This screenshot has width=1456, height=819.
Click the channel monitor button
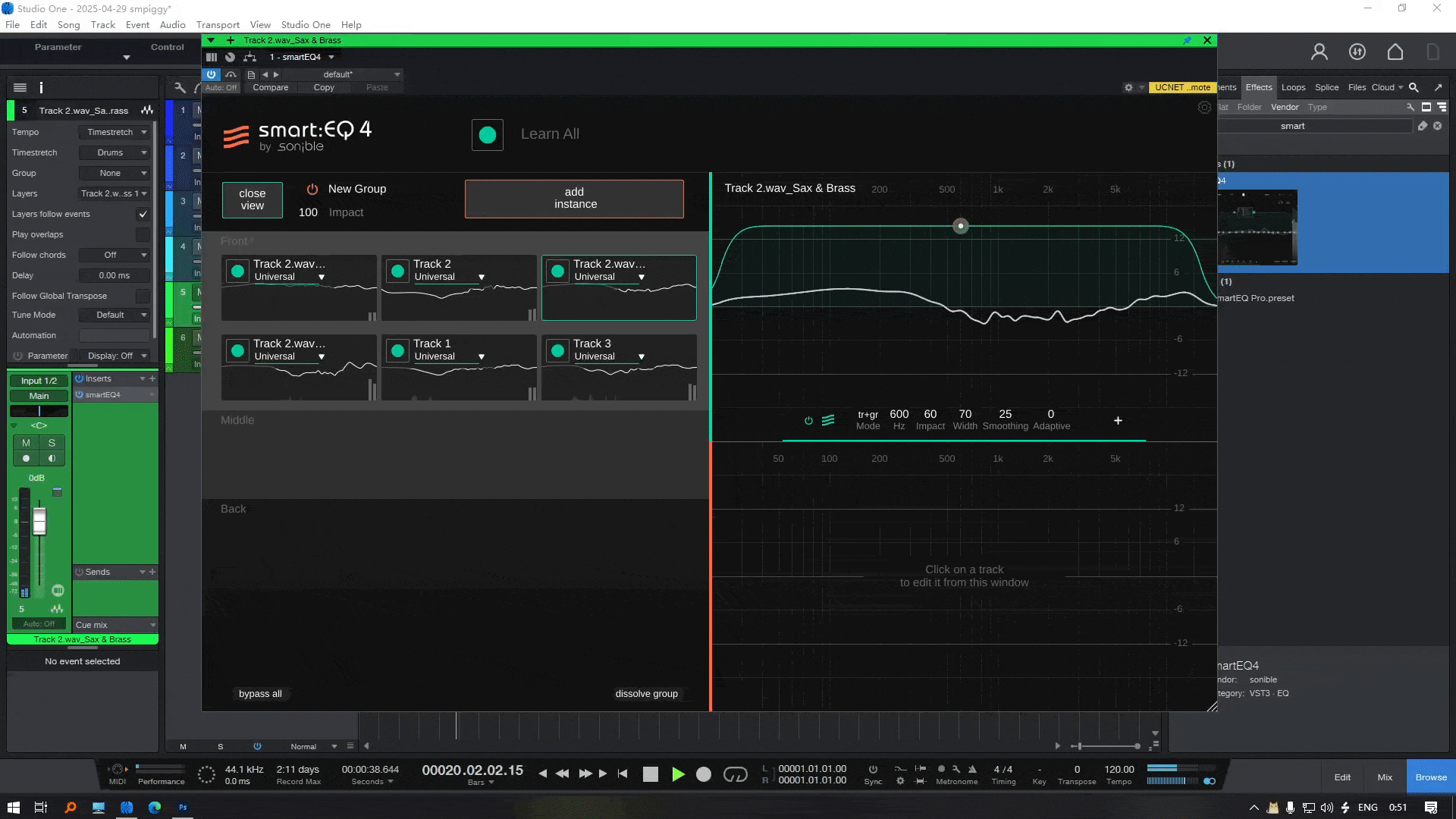(x=52, y=459)
